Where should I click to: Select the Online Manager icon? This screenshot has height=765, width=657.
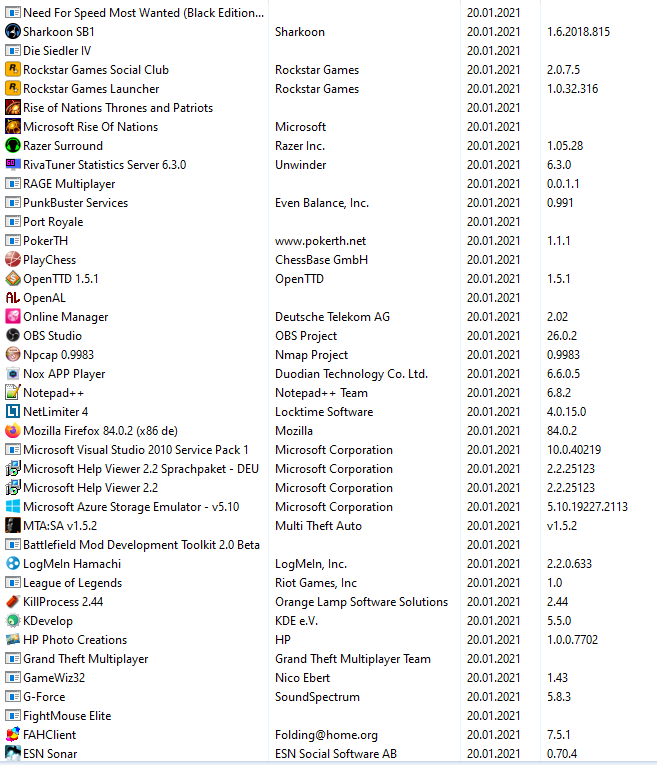13,317
